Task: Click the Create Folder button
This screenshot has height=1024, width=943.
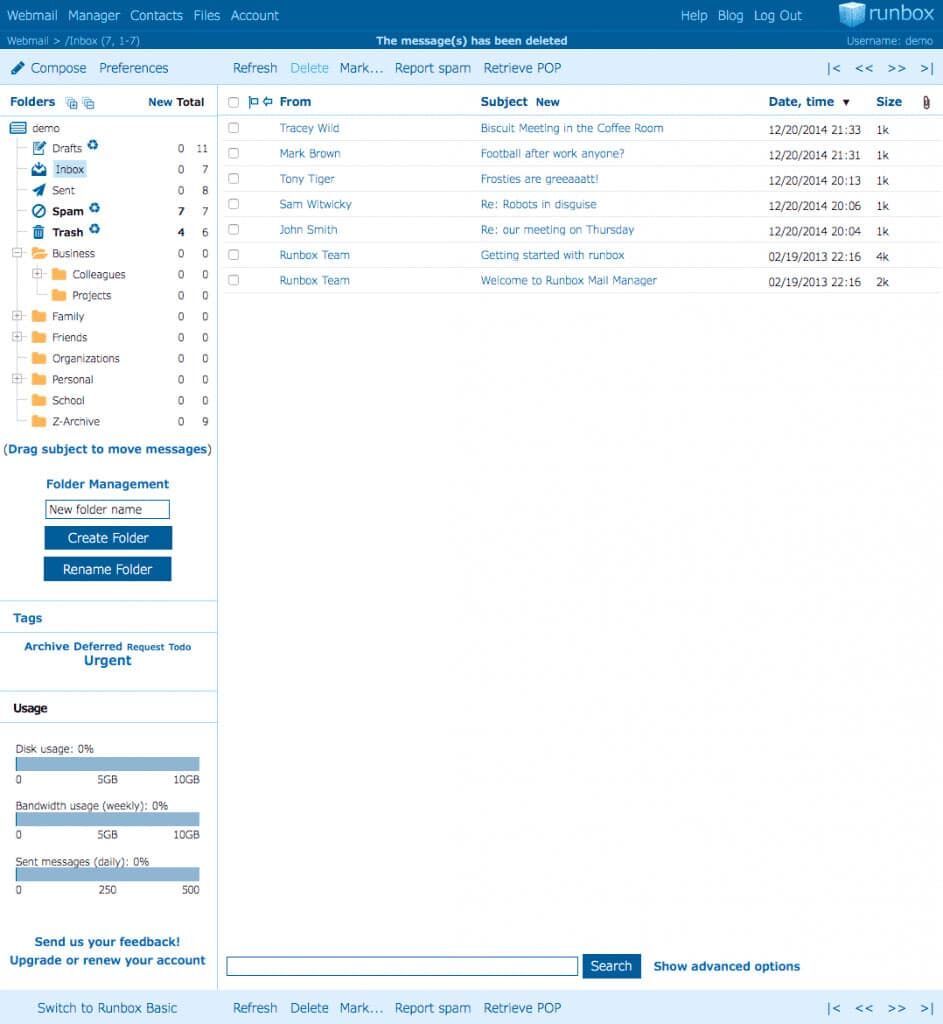Action: point(108,538)
